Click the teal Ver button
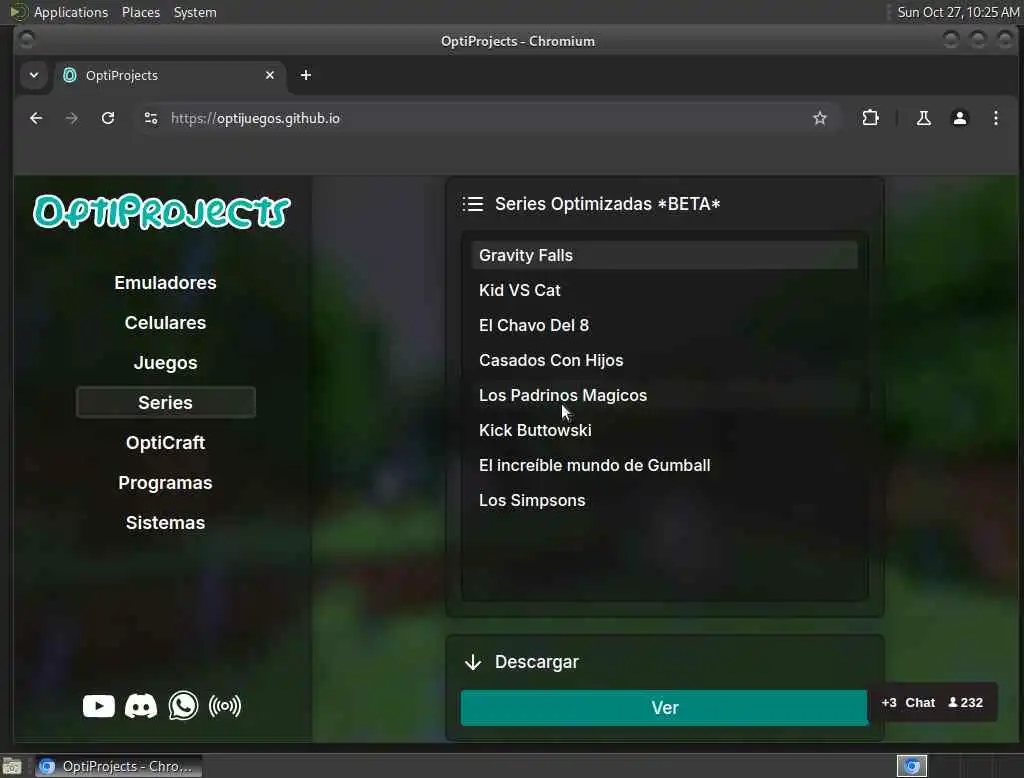 click(x=664, y=707)
